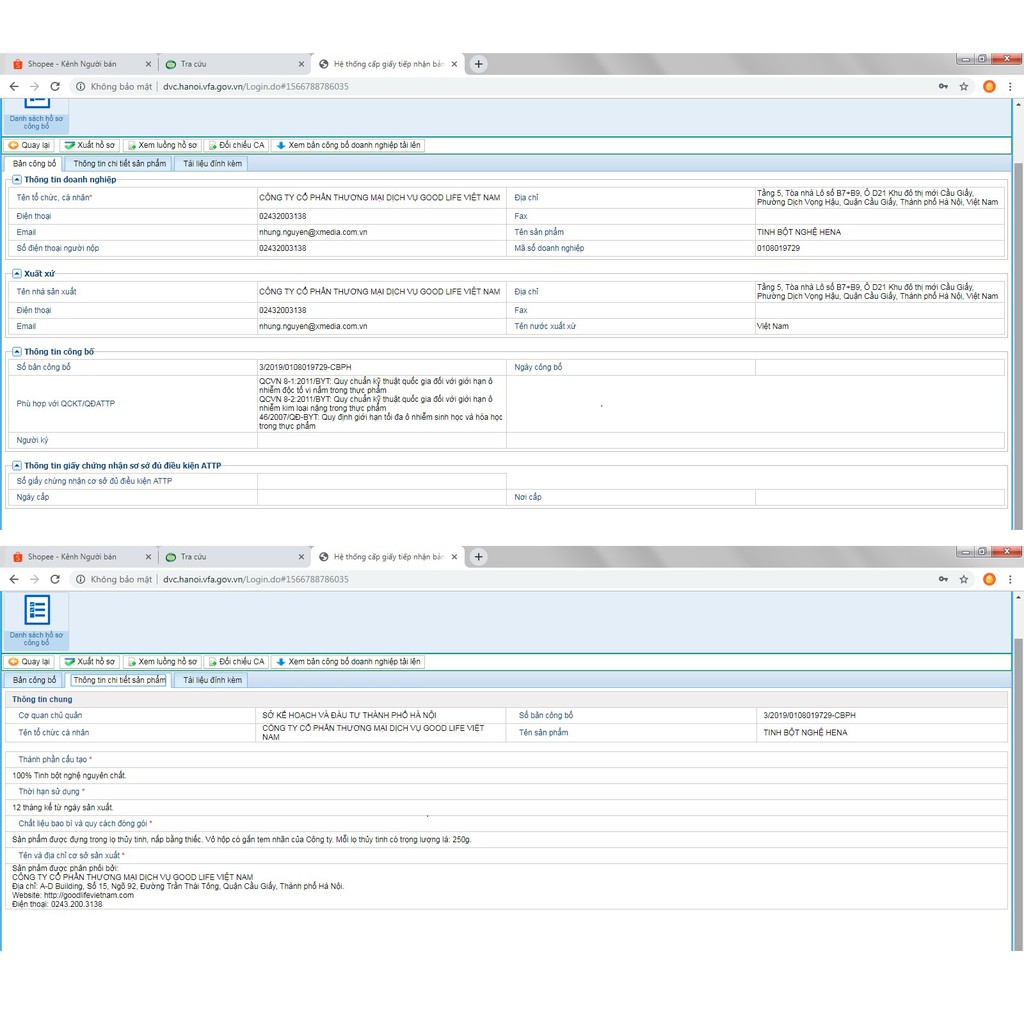Click Đối chiếu CA in upper toolbar

pyautogui.click(x=236, y=145)
